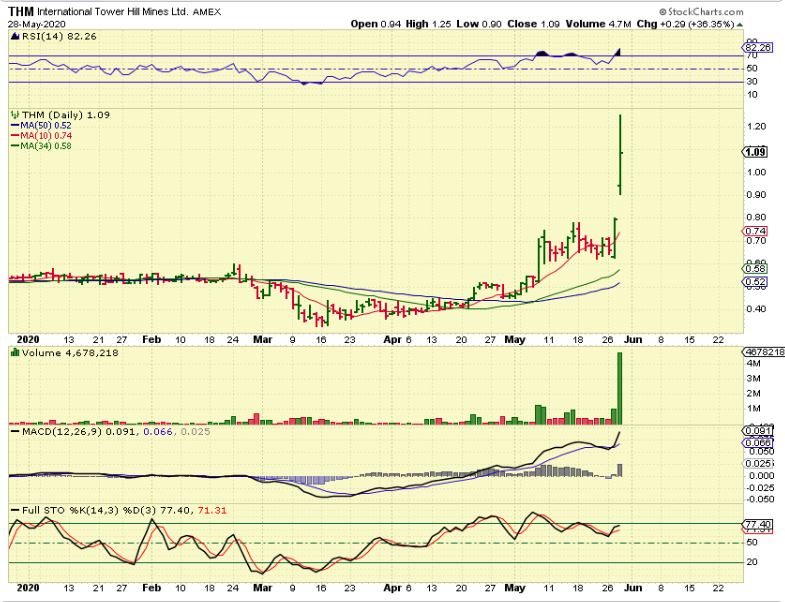This screenshot has width=785, height=602.
Task: Click the THM ticker symbol in the header
Action: pyautogui.click(x=21, y=12)
